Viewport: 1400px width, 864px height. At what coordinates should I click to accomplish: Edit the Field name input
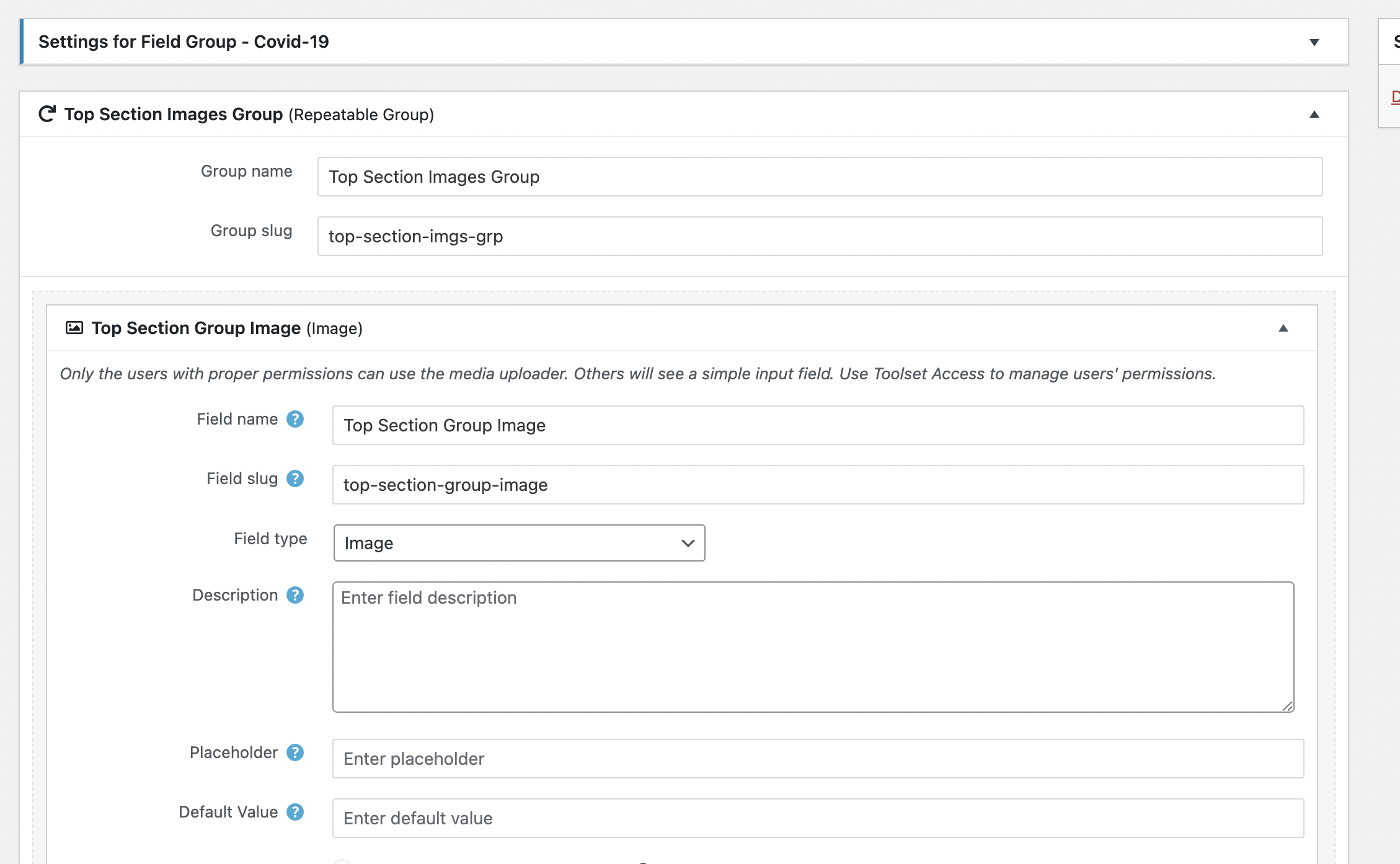(818, 425)
